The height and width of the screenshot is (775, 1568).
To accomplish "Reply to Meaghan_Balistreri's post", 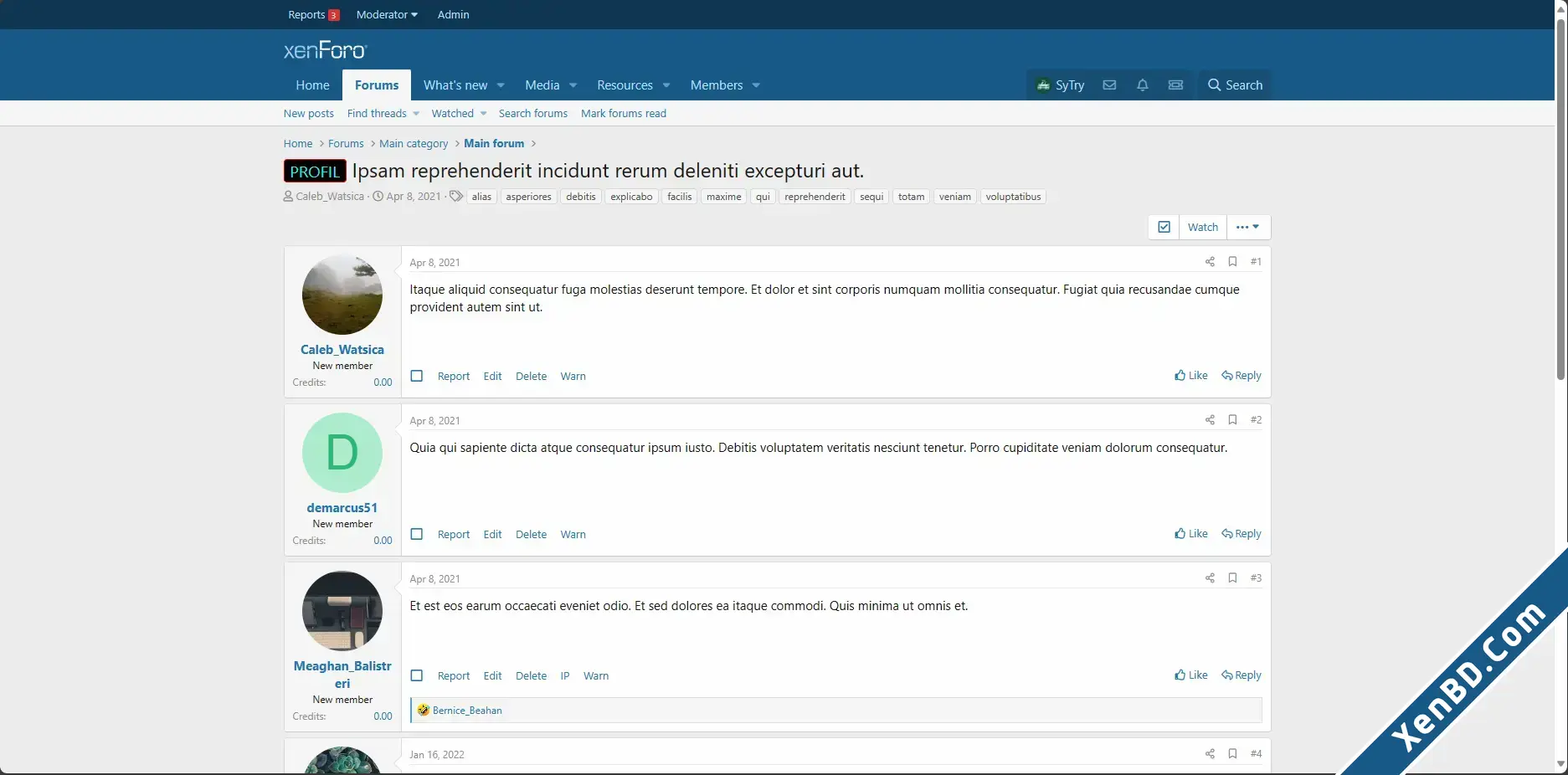I will [x=1242, y=675].
